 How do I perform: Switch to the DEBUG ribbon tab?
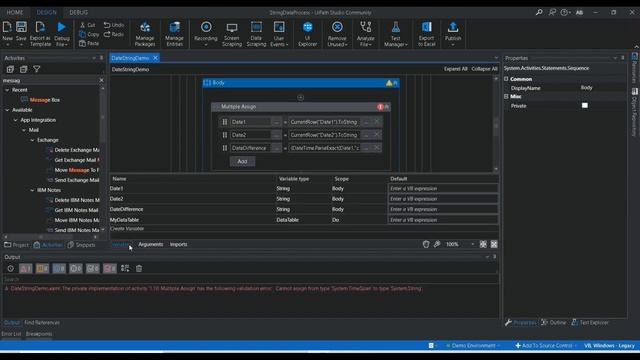click(78, 12)
